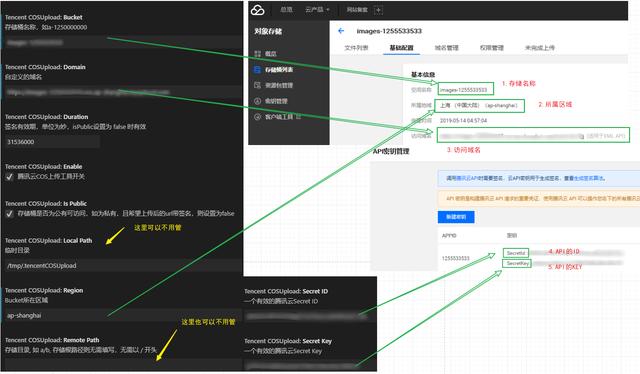Click the Local Path field /tmp/.tencentCOSUpload
Screen dimensions: 640x374
click(123, 265)
